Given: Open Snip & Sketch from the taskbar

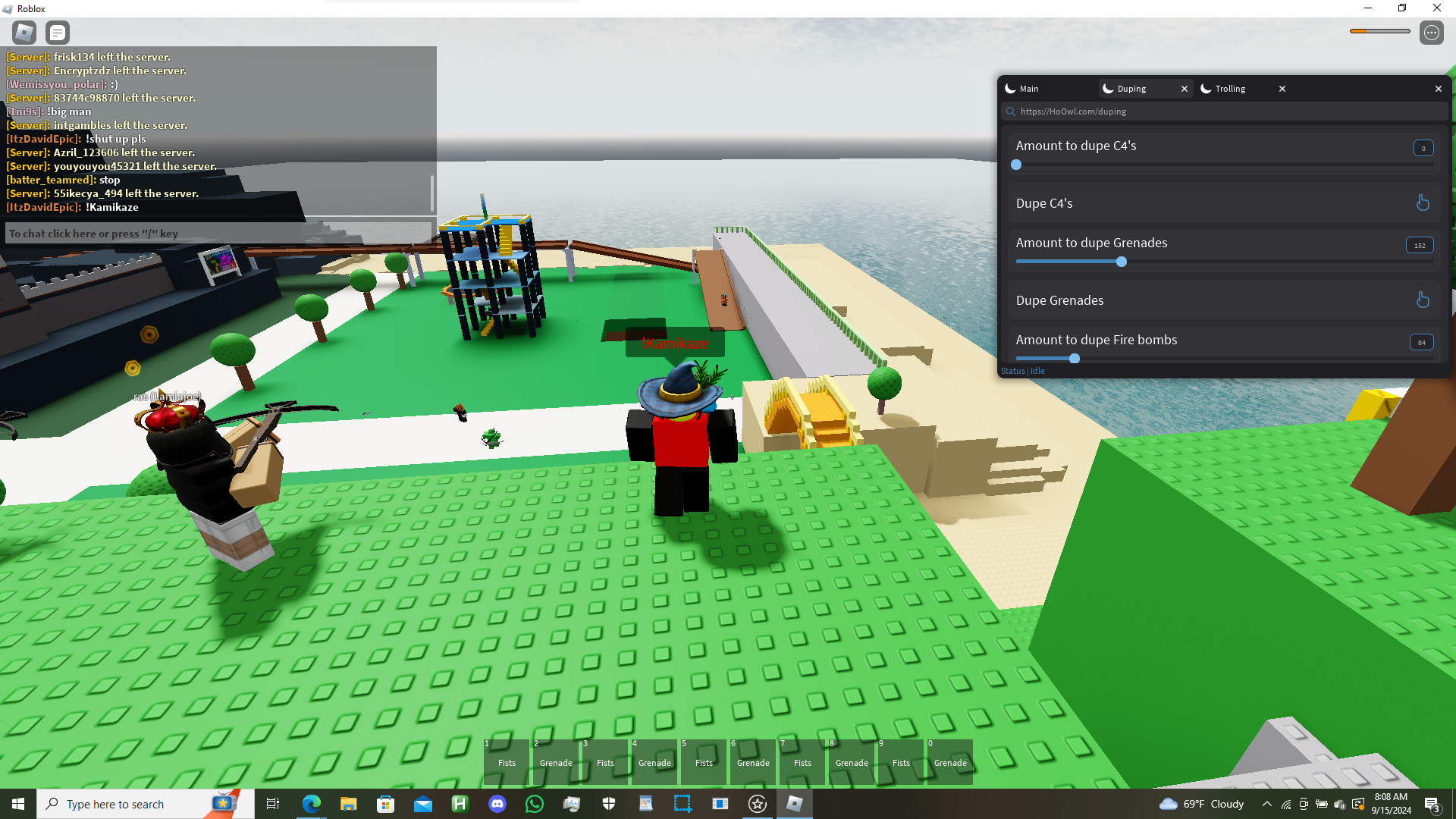Looking at the screenshot, I should coord(682,804).
